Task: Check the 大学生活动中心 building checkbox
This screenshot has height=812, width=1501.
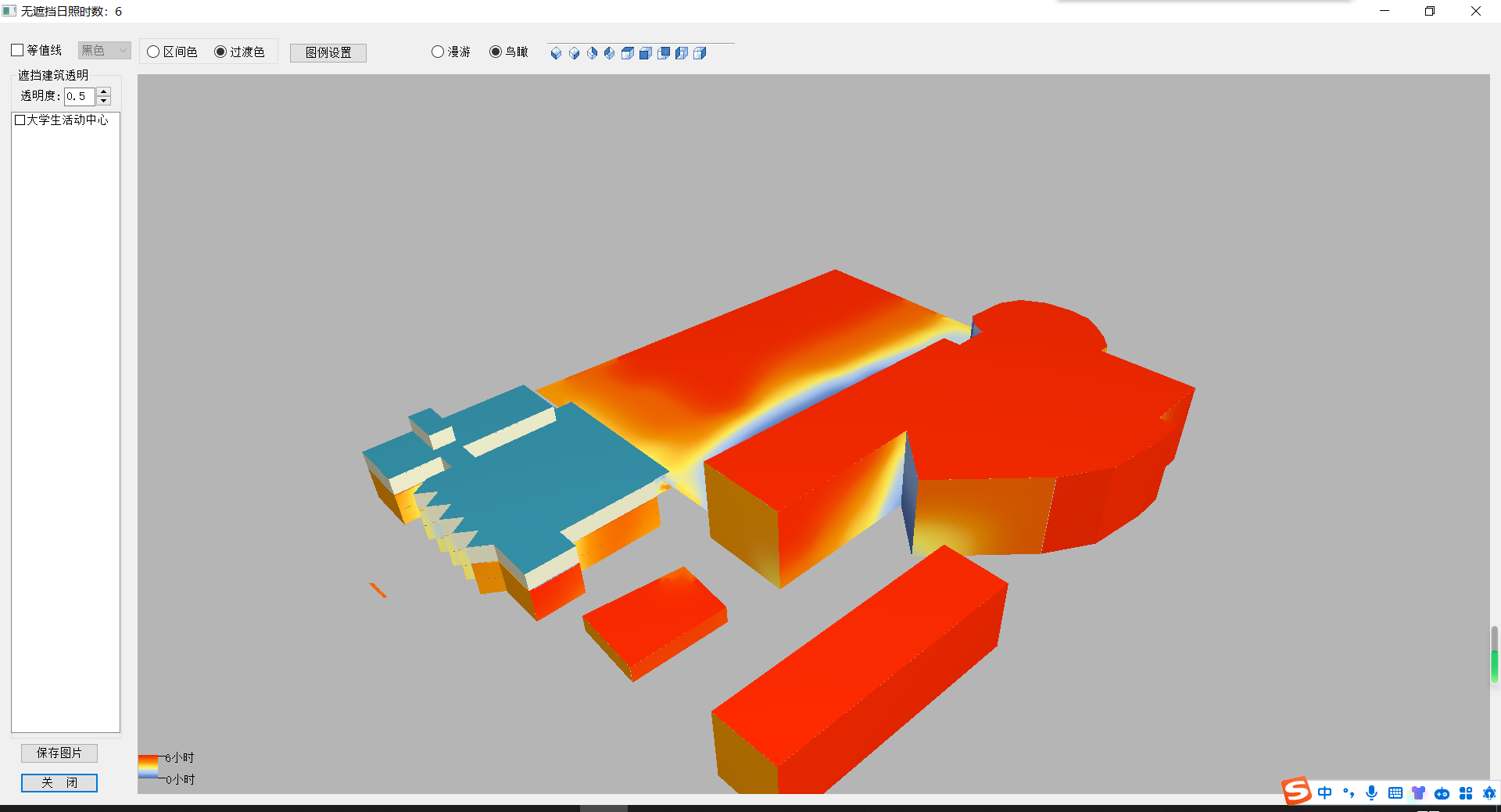Action: click(20, 120)
